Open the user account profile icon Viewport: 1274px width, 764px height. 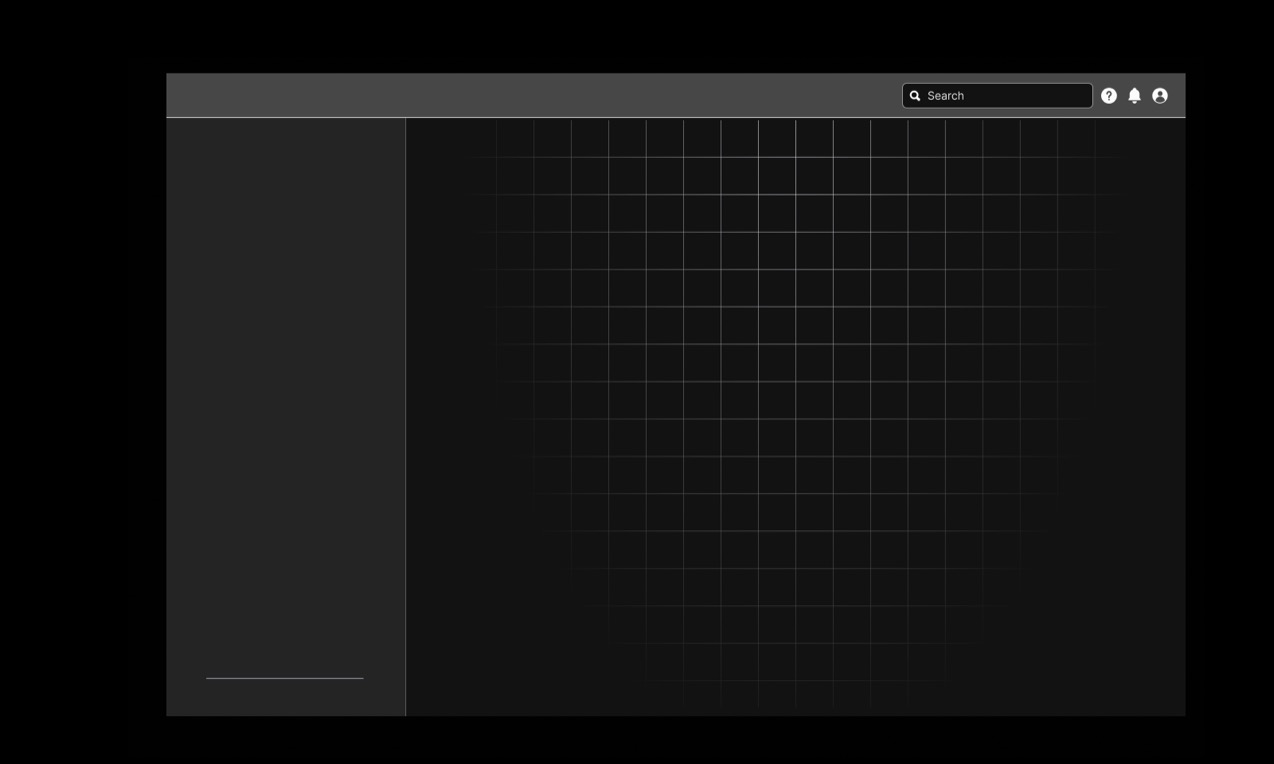1160,96
